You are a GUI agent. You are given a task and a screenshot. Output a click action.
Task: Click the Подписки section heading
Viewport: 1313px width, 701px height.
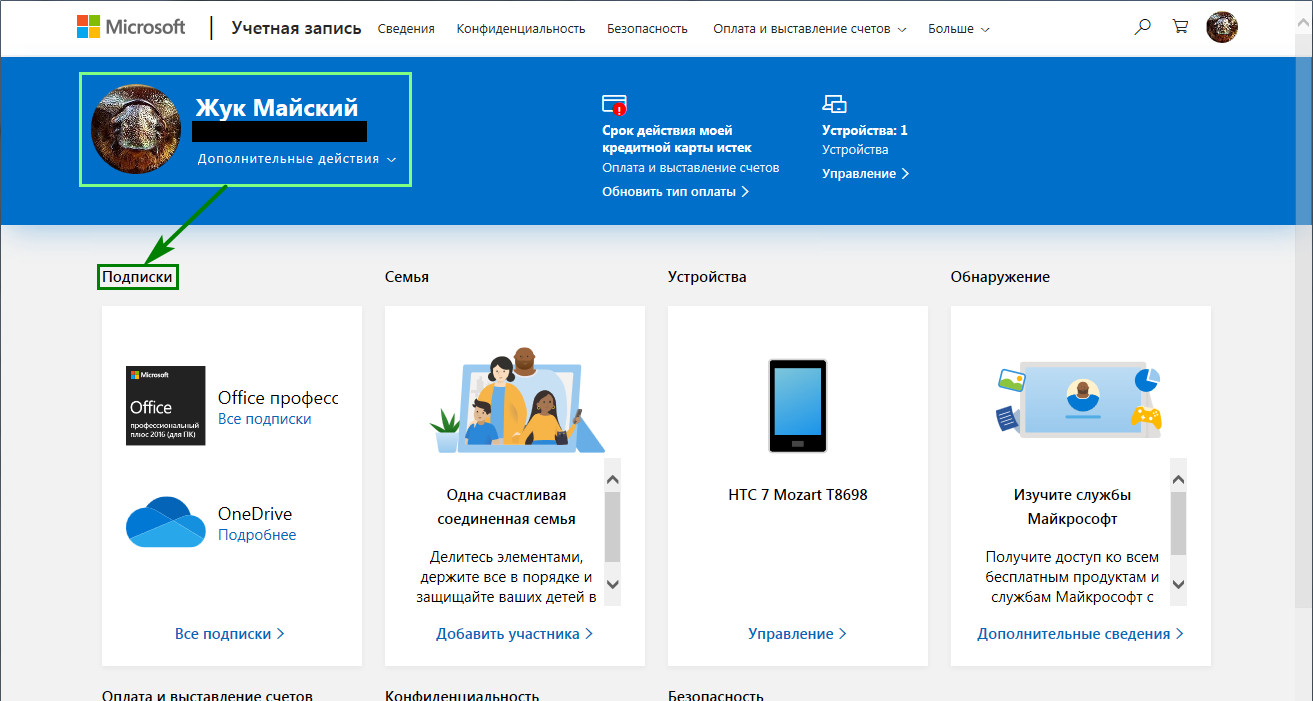point(138,276)
